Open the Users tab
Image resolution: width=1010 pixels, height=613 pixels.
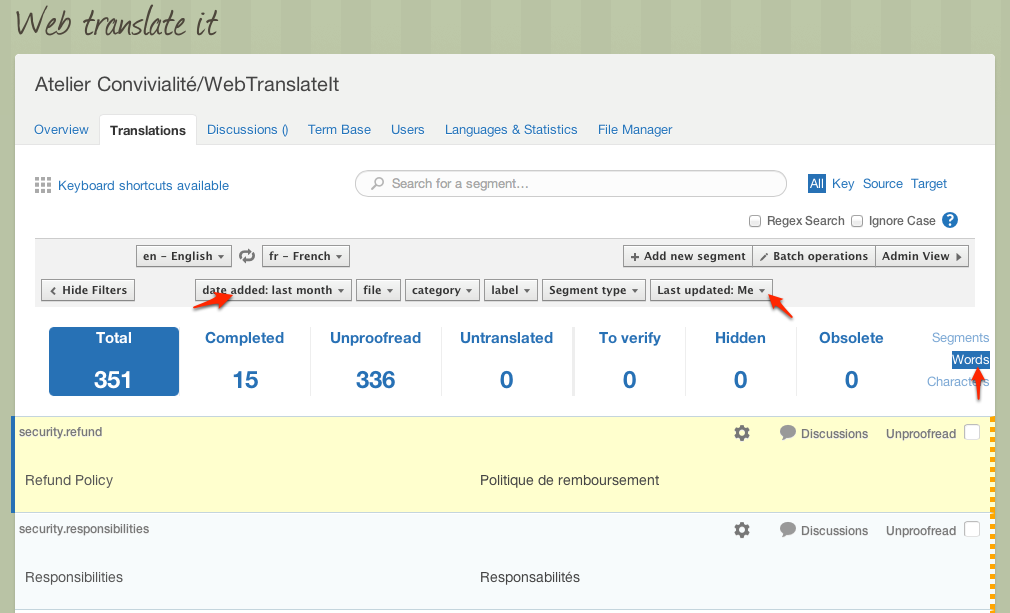click(x=408, y=129)
